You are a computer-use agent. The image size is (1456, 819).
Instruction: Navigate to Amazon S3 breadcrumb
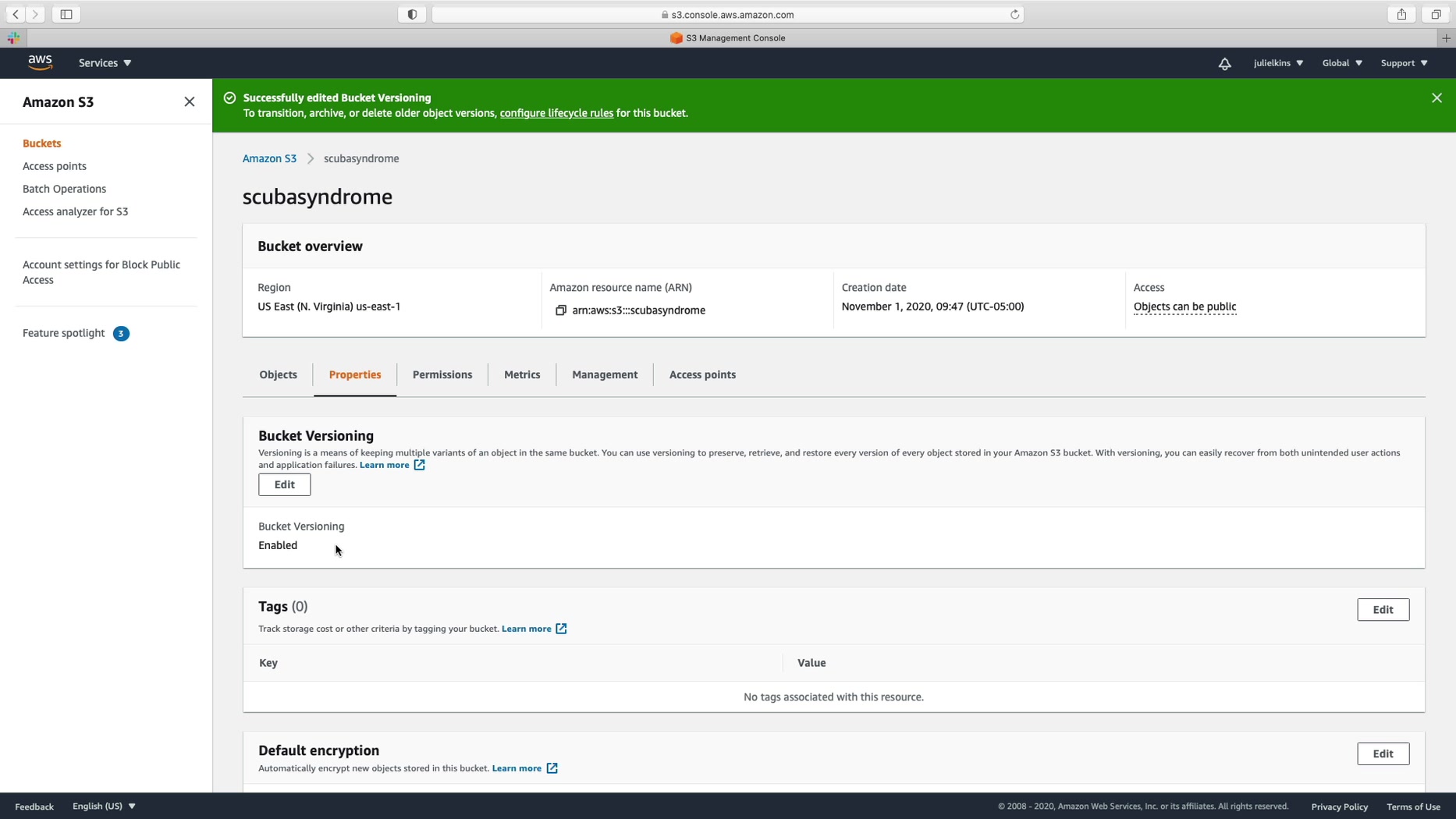tap(269, 159)
